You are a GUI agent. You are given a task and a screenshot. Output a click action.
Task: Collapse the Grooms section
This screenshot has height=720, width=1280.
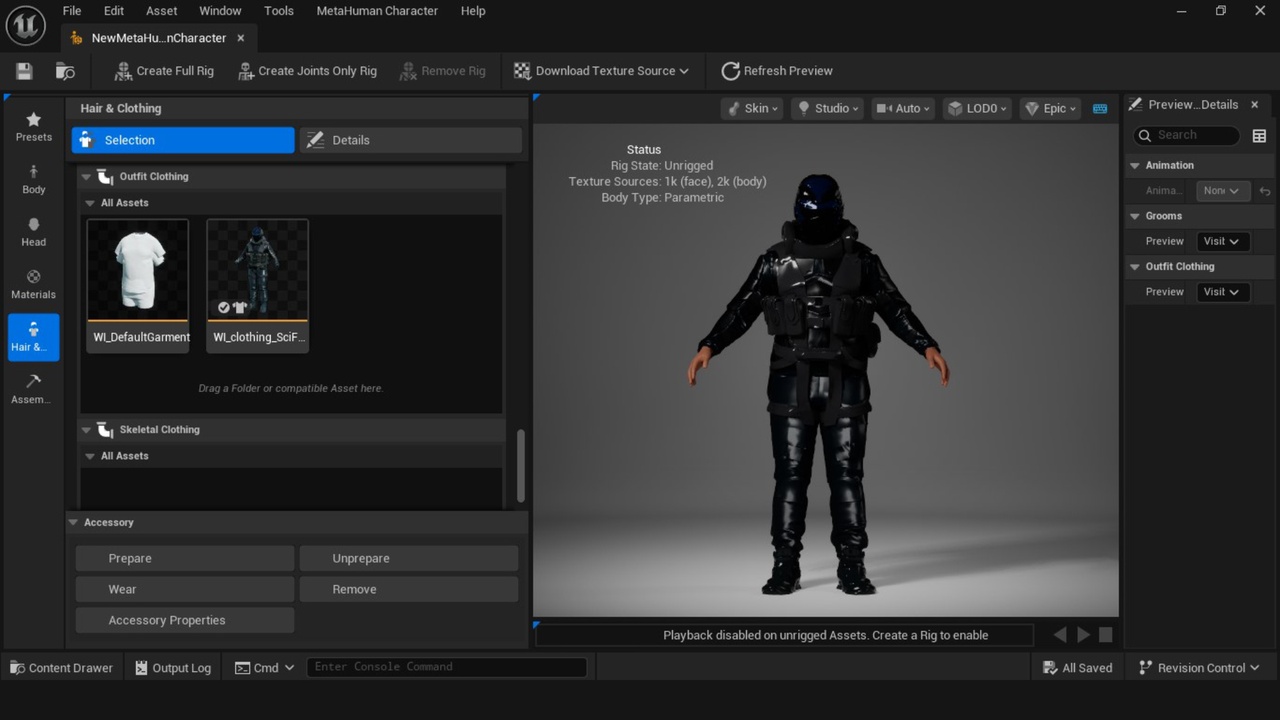click(1135, 216)
